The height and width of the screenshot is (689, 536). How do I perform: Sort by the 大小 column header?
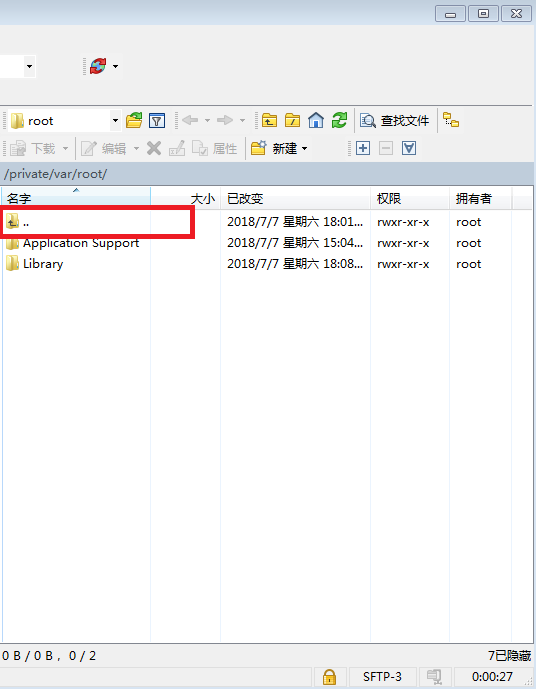click(x=185, y=199)
